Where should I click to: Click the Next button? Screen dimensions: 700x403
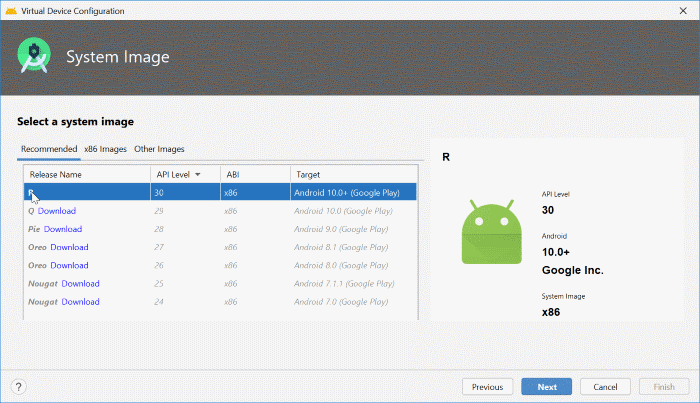coord(546,387)
